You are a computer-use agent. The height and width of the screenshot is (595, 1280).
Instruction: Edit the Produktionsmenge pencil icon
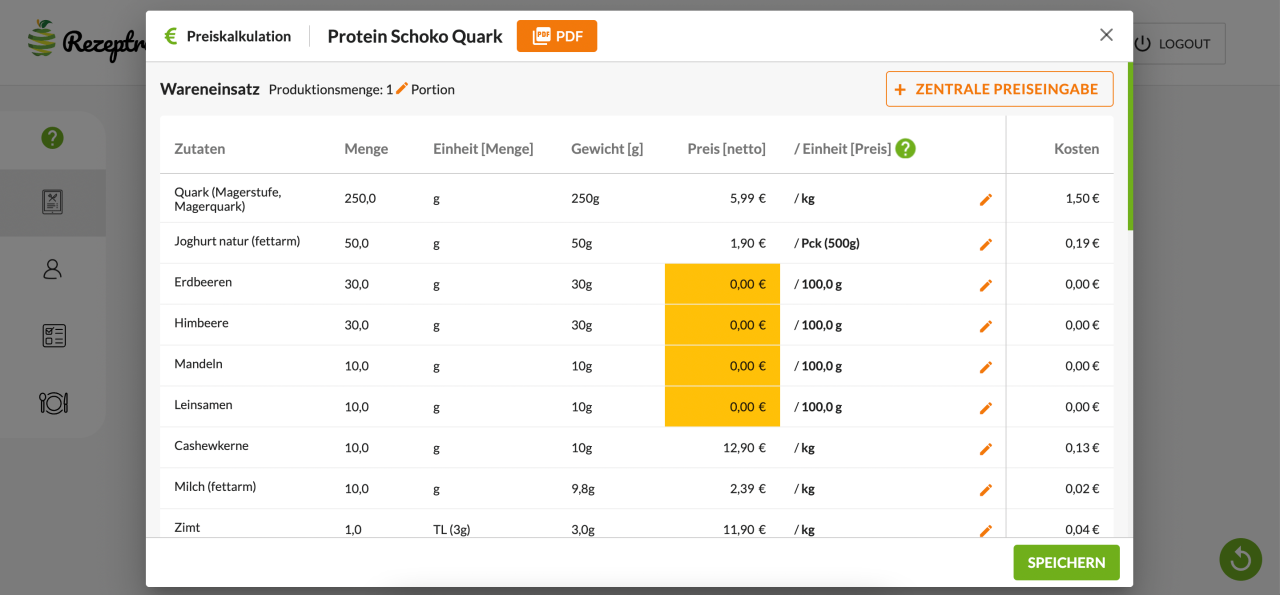pos(402,89)
